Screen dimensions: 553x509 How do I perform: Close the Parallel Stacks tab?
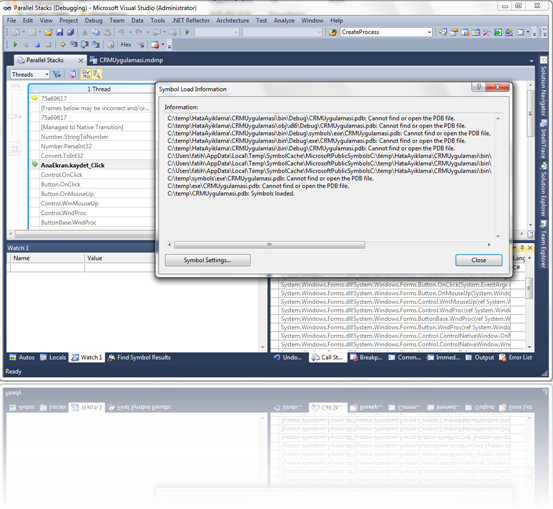tap(81, 61)
